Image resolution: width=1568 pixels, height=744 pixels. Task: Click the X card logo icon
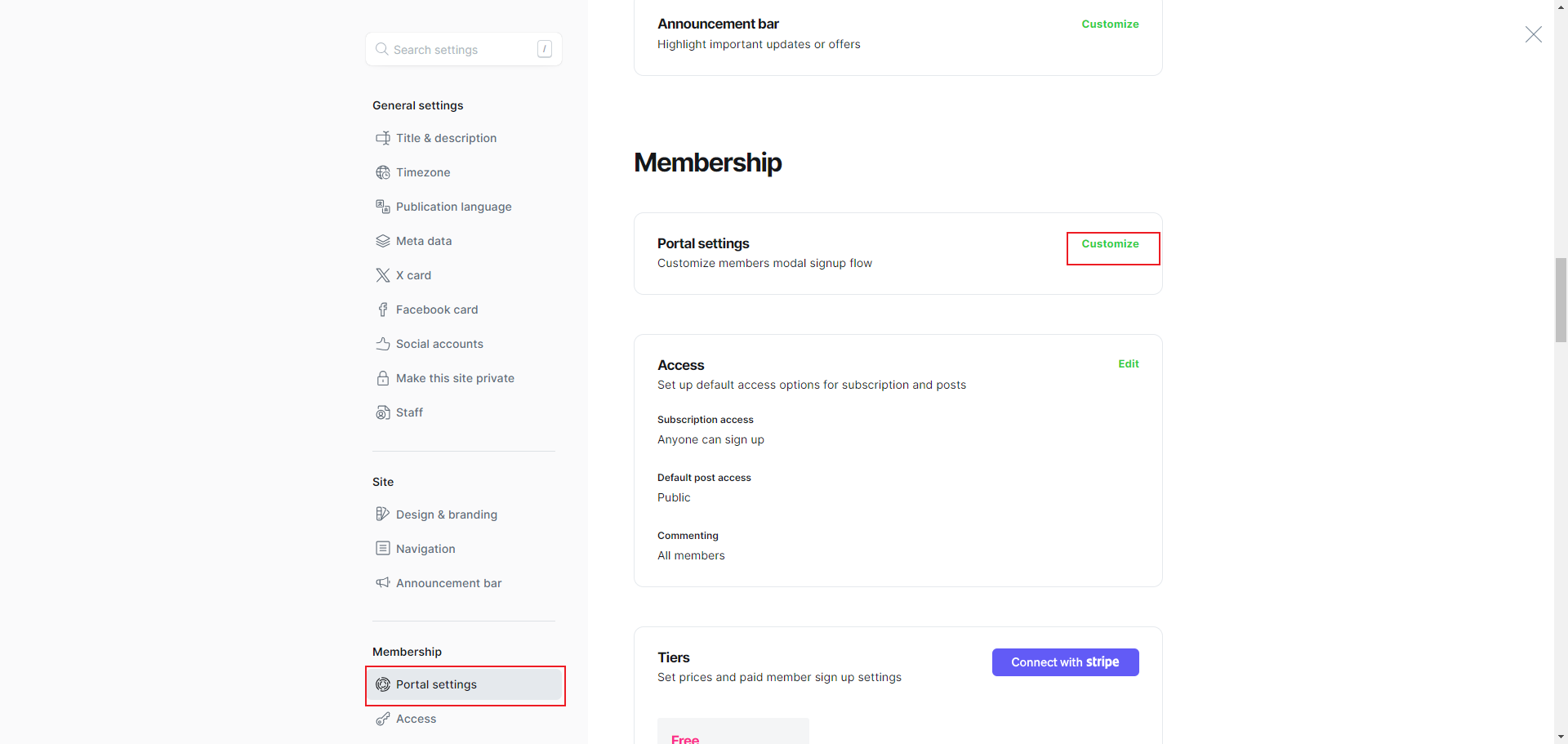(x=382, y=275)
